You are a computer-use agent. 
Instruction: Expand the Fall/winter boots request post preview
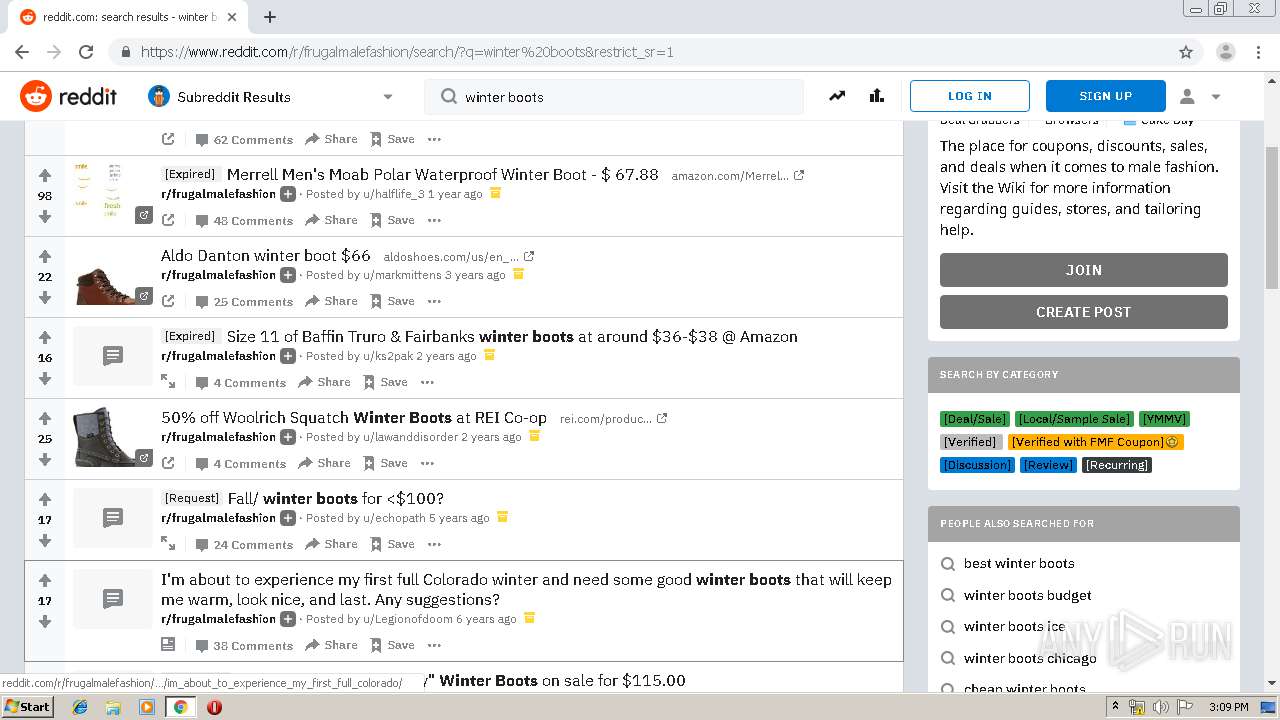coord(168,544)
